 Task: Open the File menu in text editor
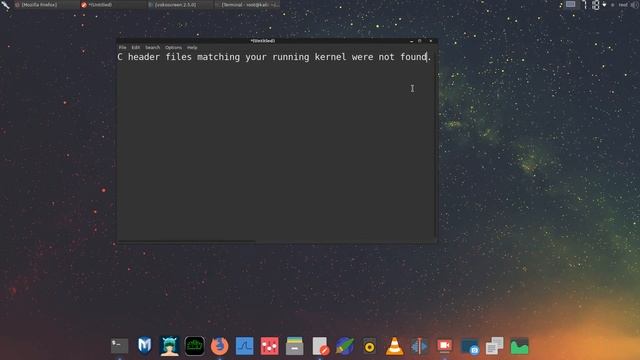point(122,47)
